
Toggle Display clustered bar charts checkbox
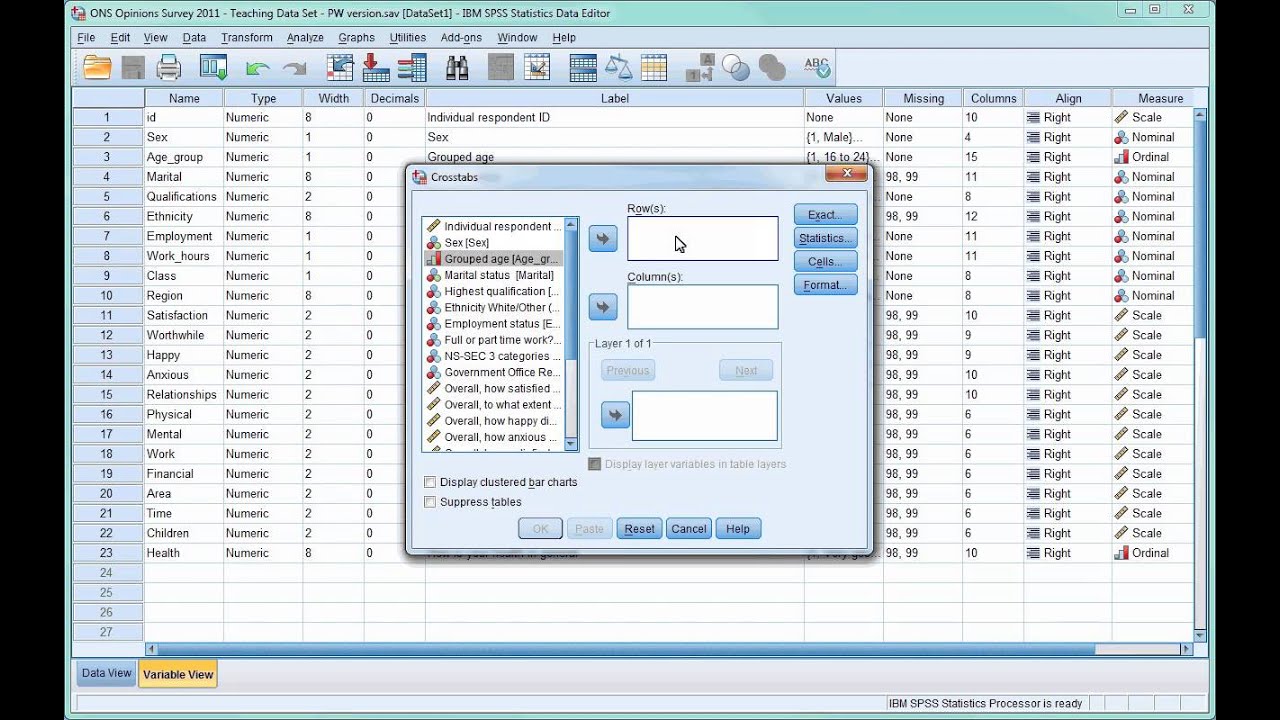click(430, 482)
